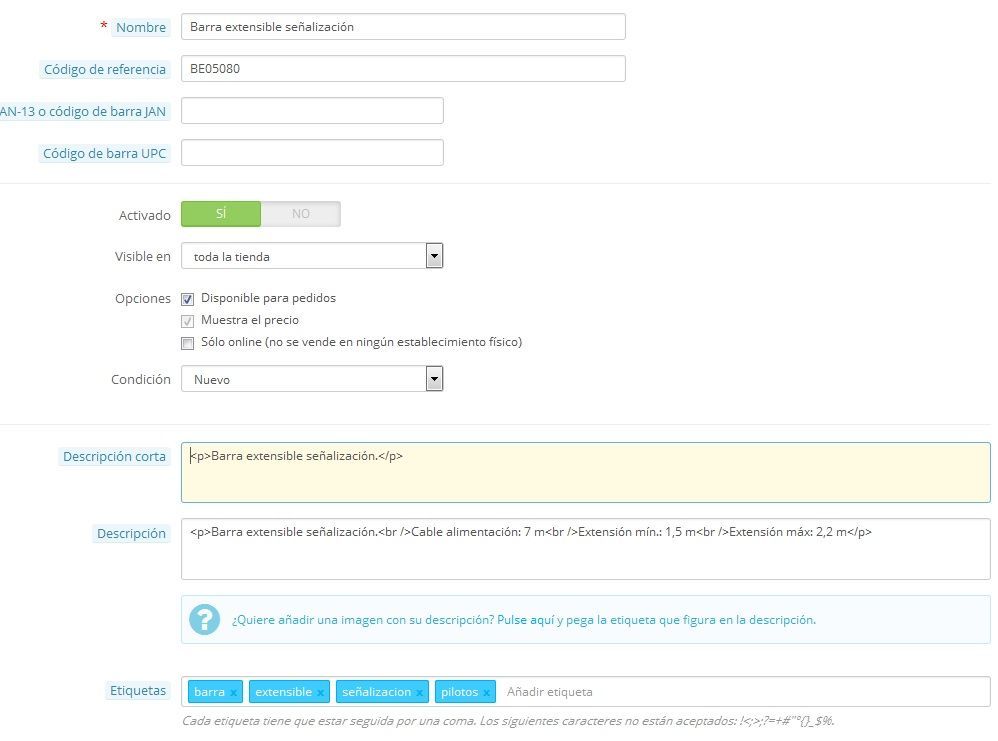This screenshot has width=998, height=741.
Task: Open the 'Visible en' dropdown
Action: pyautogui.click(x=312, y=256)
